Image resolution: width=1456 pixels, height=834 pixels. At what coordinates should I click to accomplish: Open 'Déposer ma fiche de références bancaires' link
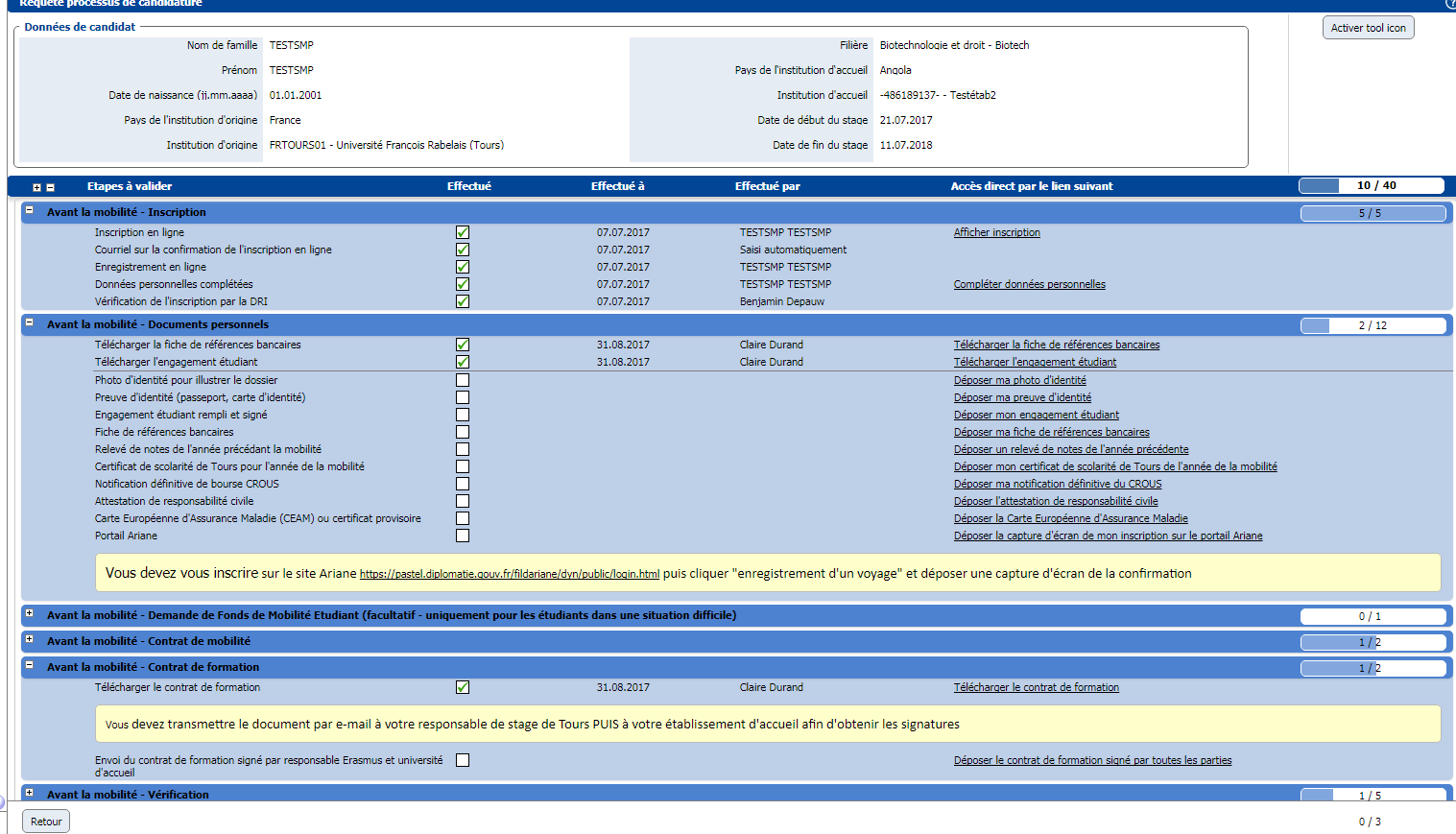(1051, 432)
